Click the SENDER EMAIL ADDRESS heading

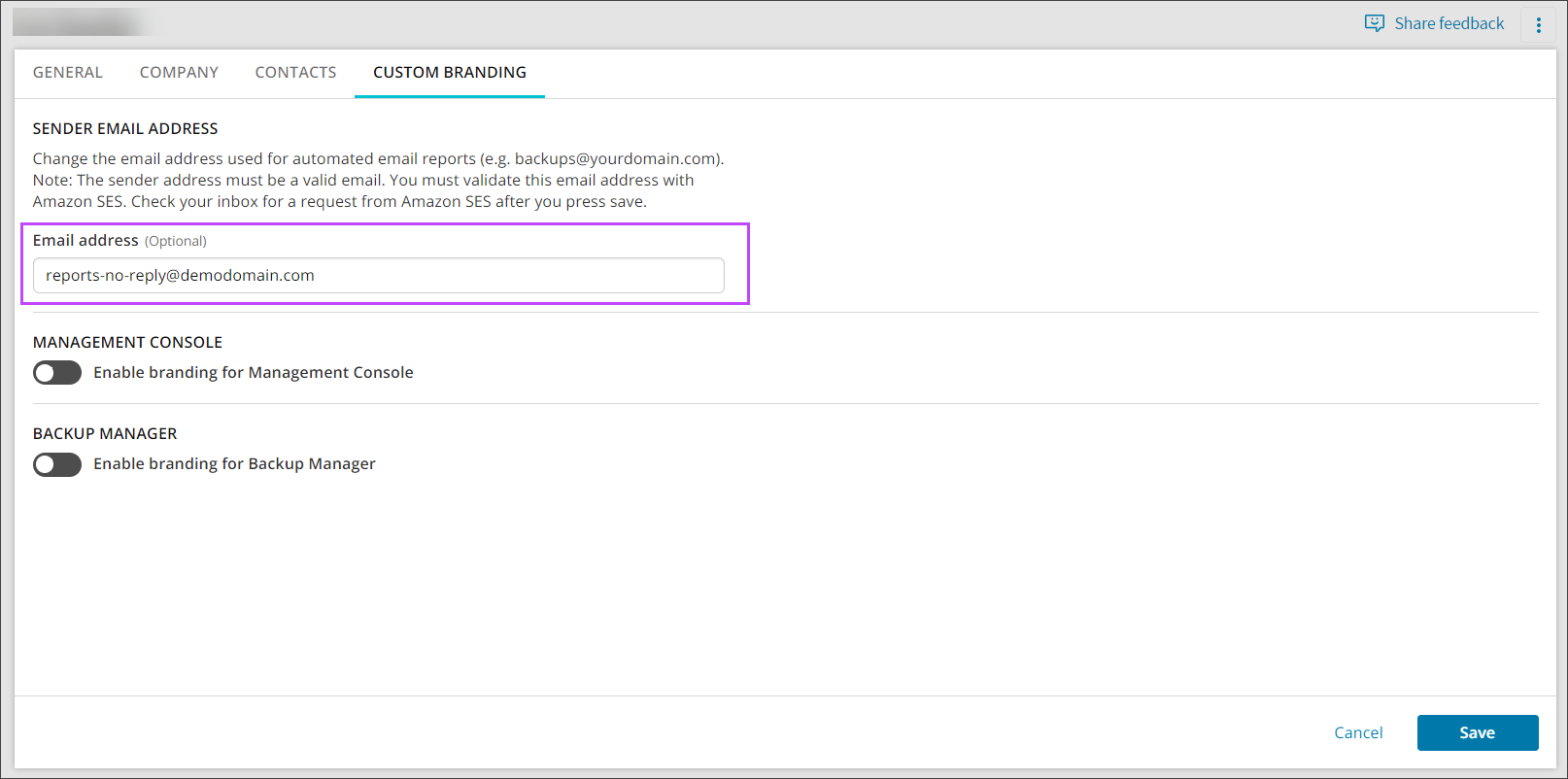click(x=125, y=129)
